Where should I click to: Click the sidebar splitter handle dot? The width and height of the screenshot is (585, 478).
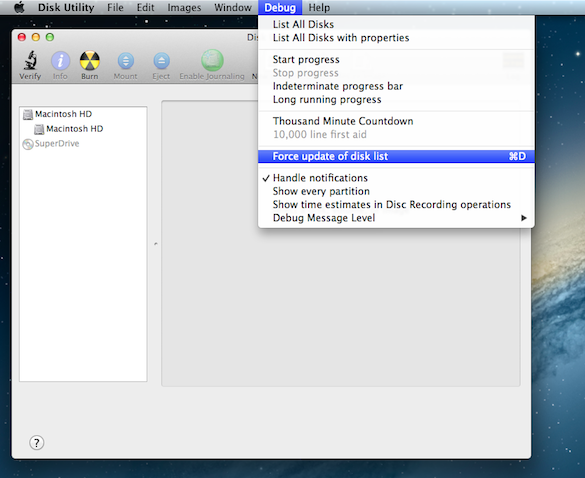(156, 244)
